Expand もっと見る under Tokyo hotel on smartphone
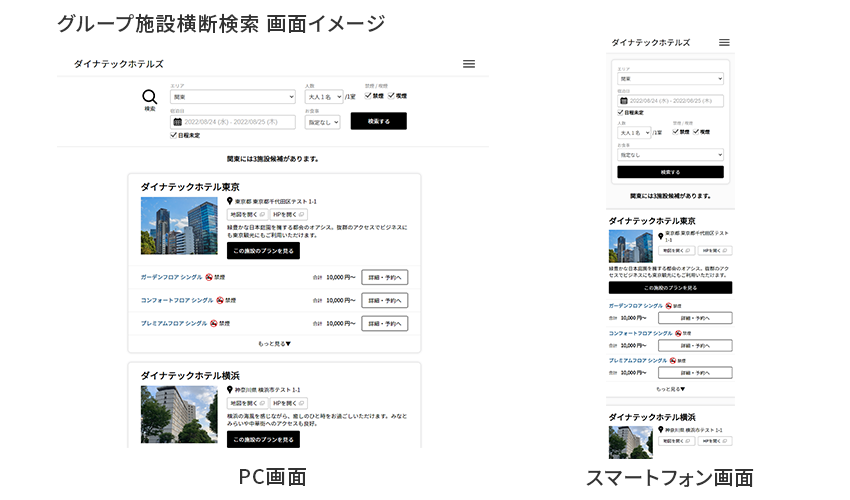This screenshot has height=500, width=850. (x=671, y=389)
